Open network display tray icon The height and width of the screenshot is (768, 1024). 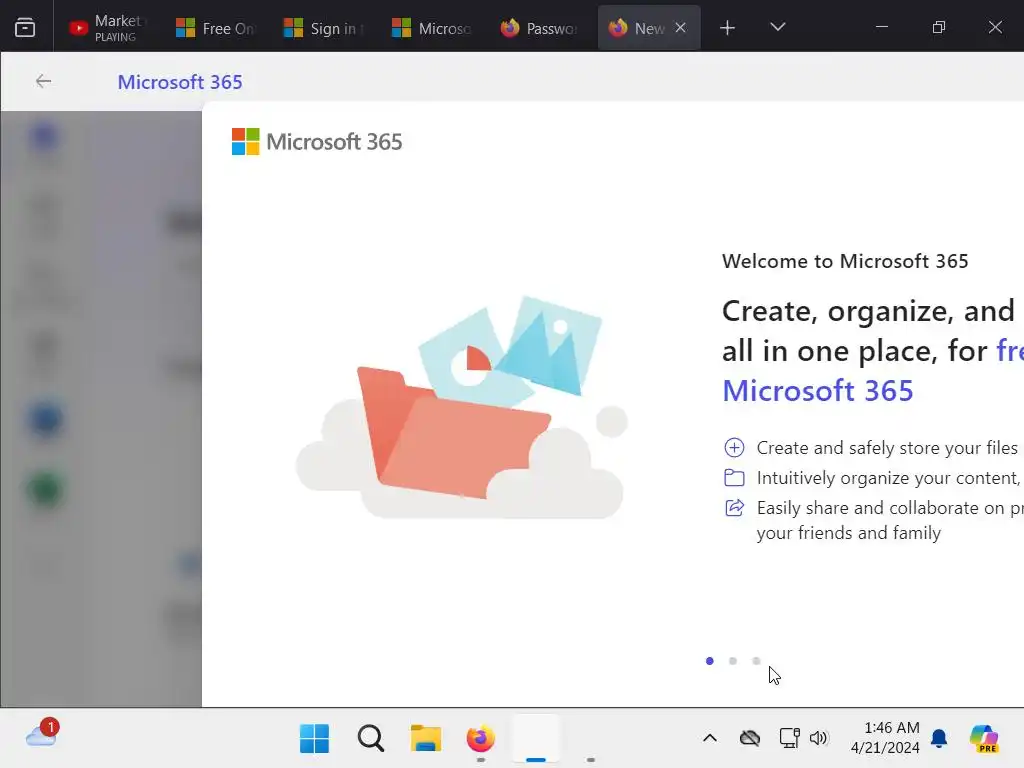(790, 739)
